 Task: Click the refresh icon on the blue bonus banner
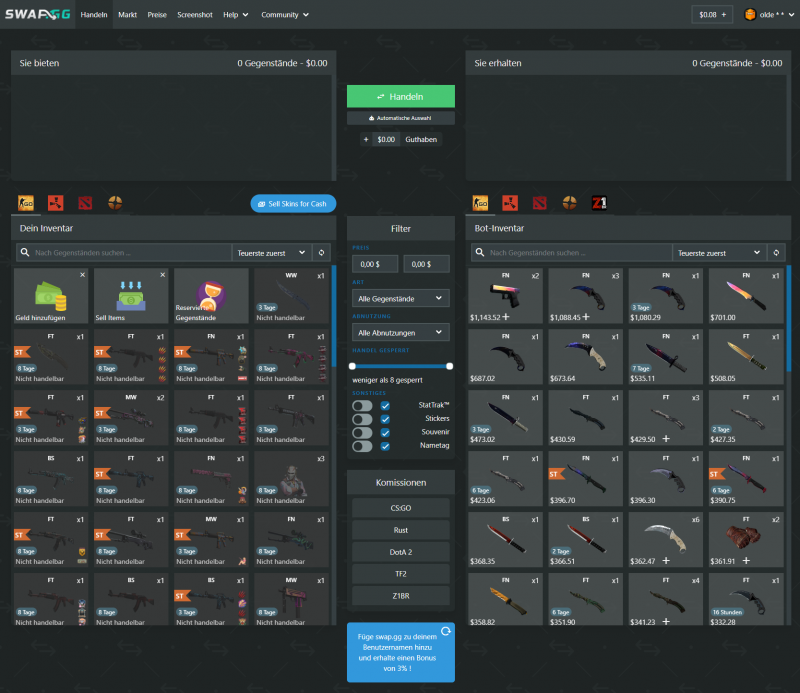pyautogui.click(x=446, y=631)
